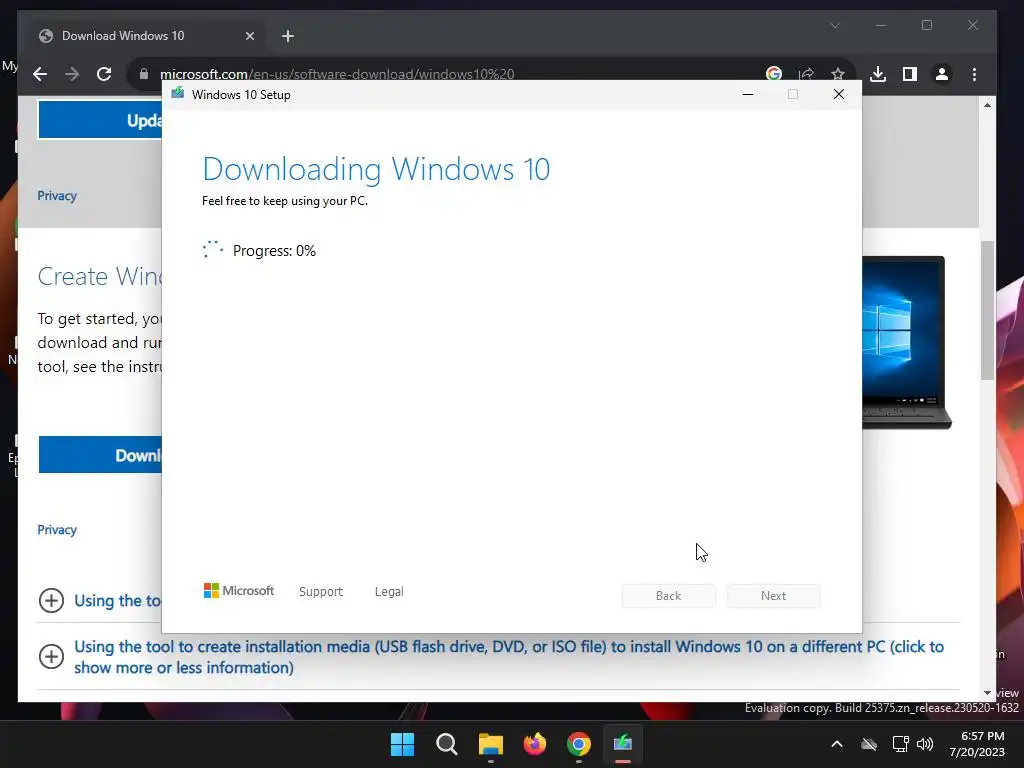Image resolution: width=1024 pixels, height=768 pixels.
Task: Click 'Downloading Windows 10' heading
Action: click(376, 169)
